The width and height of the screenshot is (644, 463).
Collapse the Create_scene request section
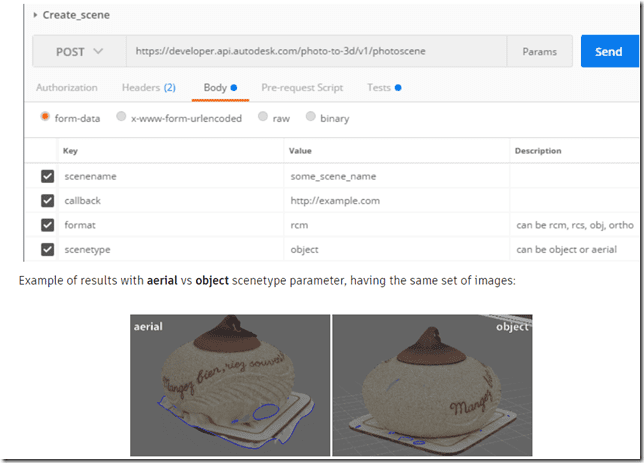tap(37, 15)
